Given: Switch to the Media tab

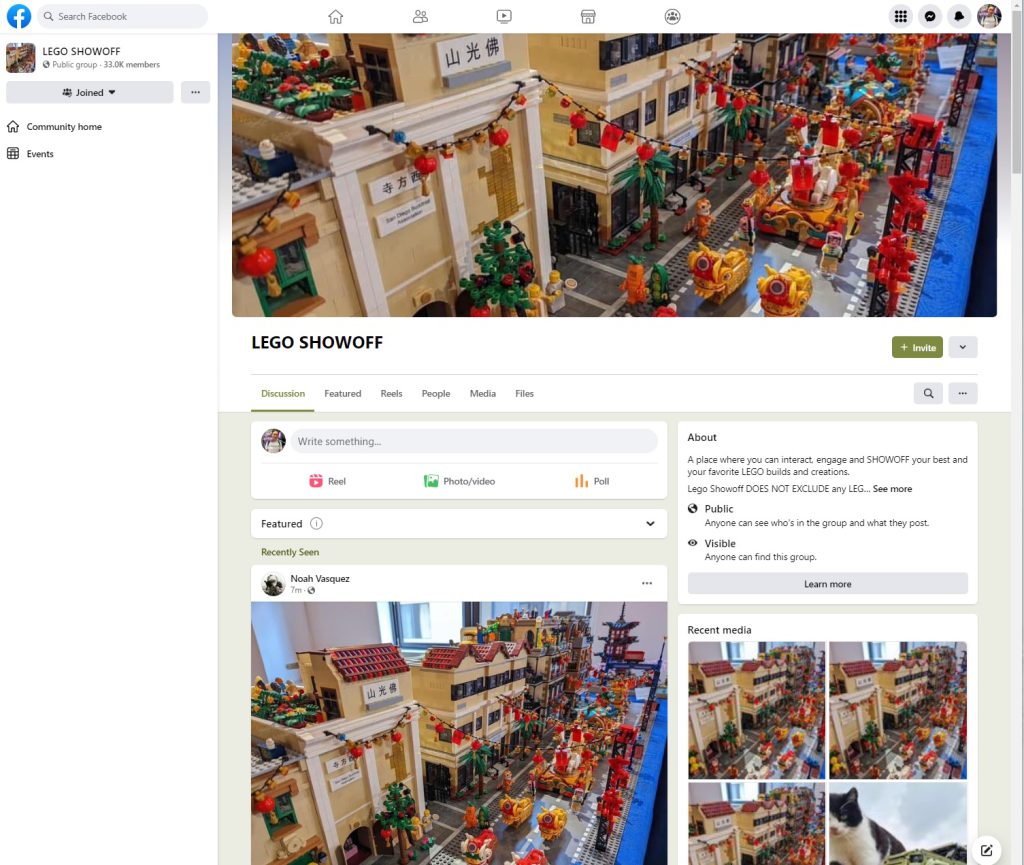Looking at the screenshot, I should [482, 394].
